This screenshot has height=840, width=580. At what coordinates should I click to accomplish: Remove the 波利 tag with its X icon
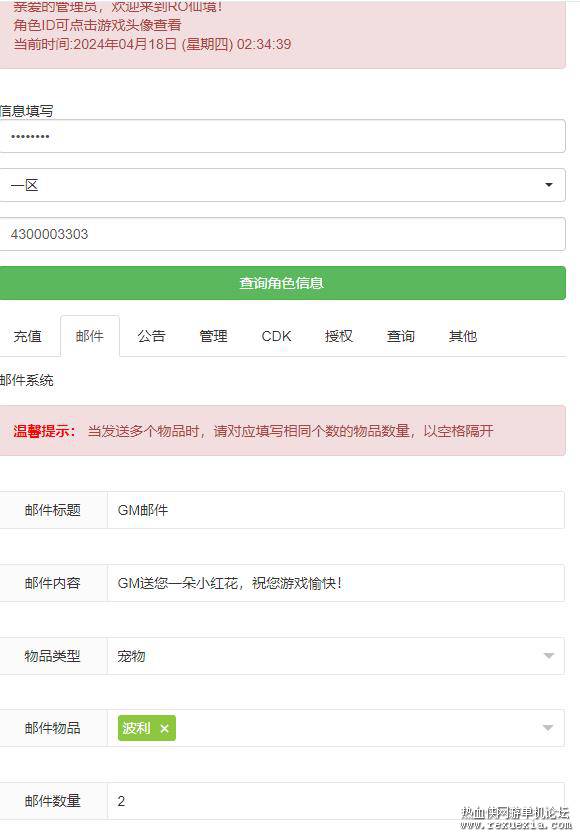[x=164, y=729]
